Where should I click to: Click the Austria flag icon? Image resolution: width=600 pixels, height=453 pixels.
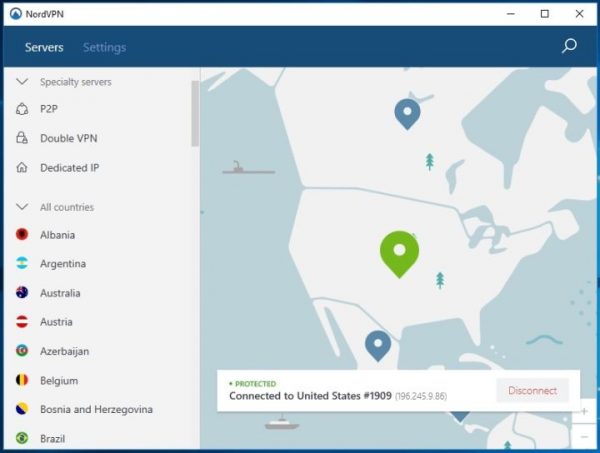click(x=22, y=322)
